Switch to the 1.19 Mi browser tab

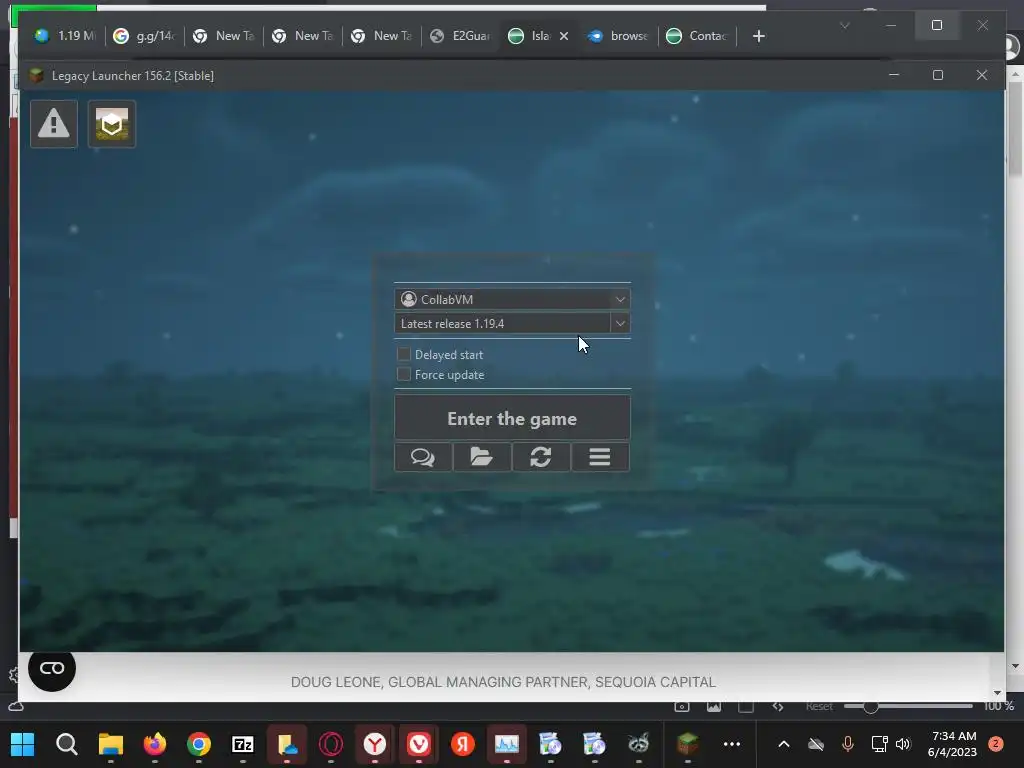(x=65, y=36)
